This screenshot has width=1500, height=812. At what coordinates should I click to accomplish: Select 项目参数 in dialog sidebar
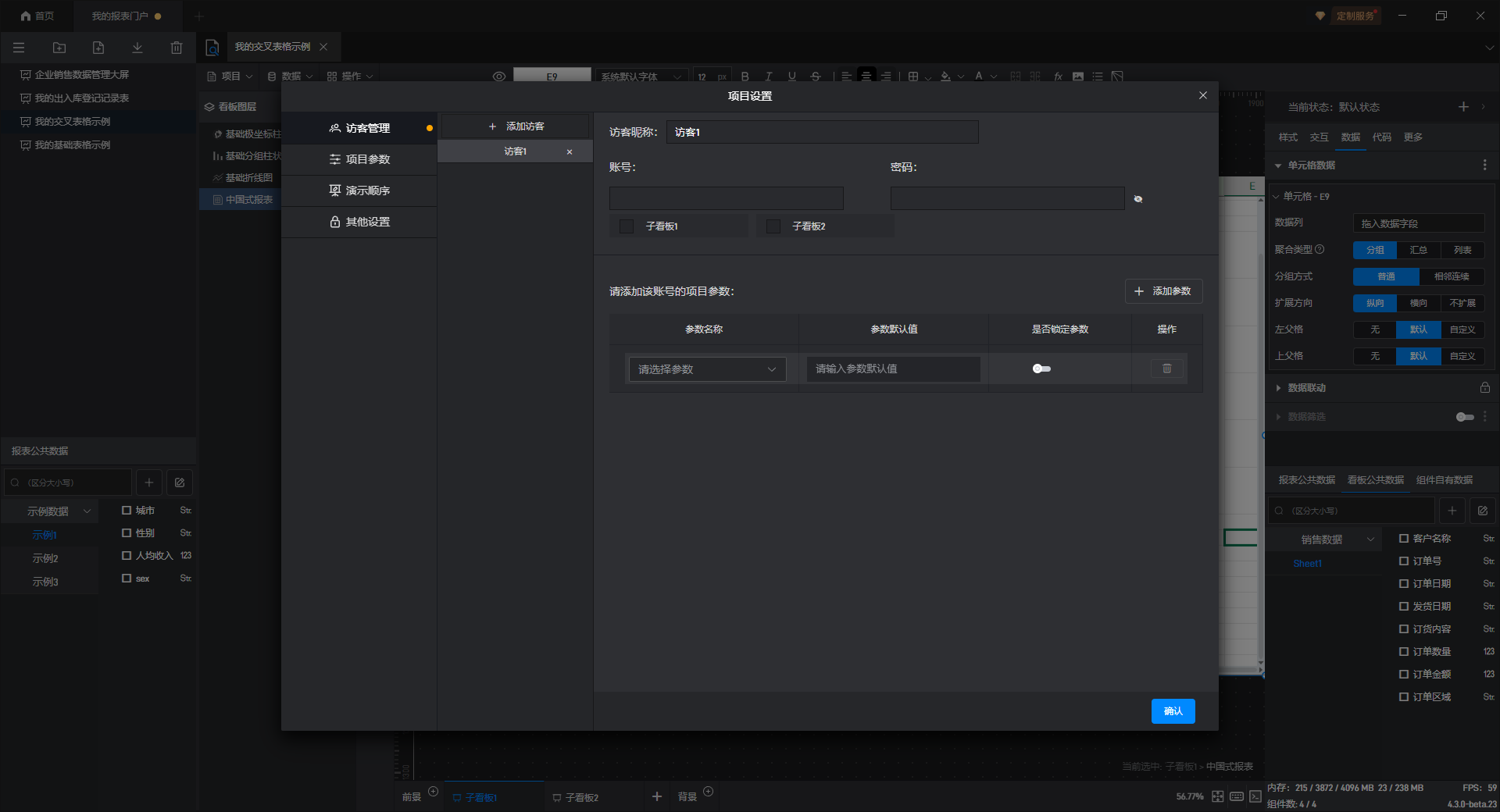(359, 159)
